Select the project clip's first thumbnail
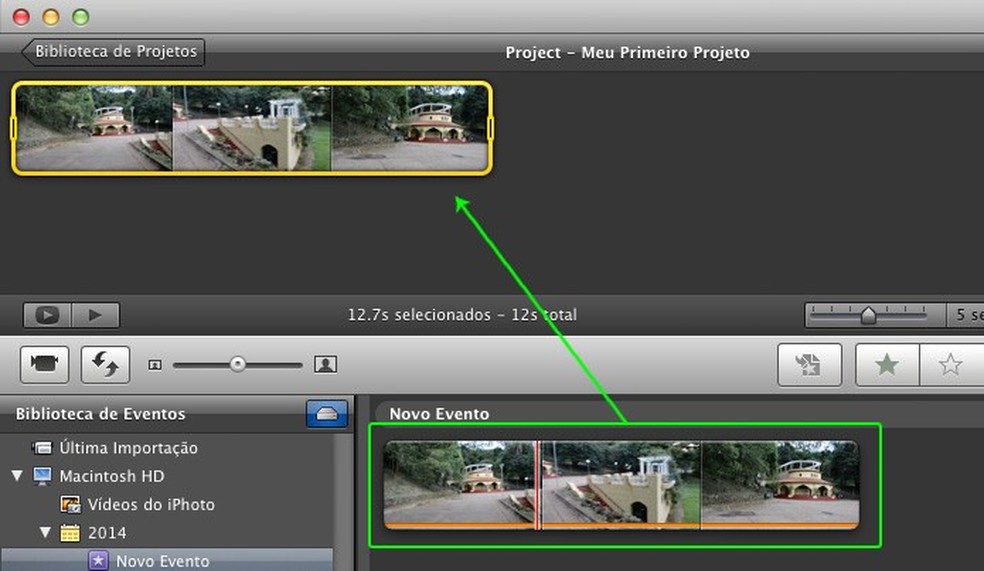This screenshot has width=984, height=571. 94,128
